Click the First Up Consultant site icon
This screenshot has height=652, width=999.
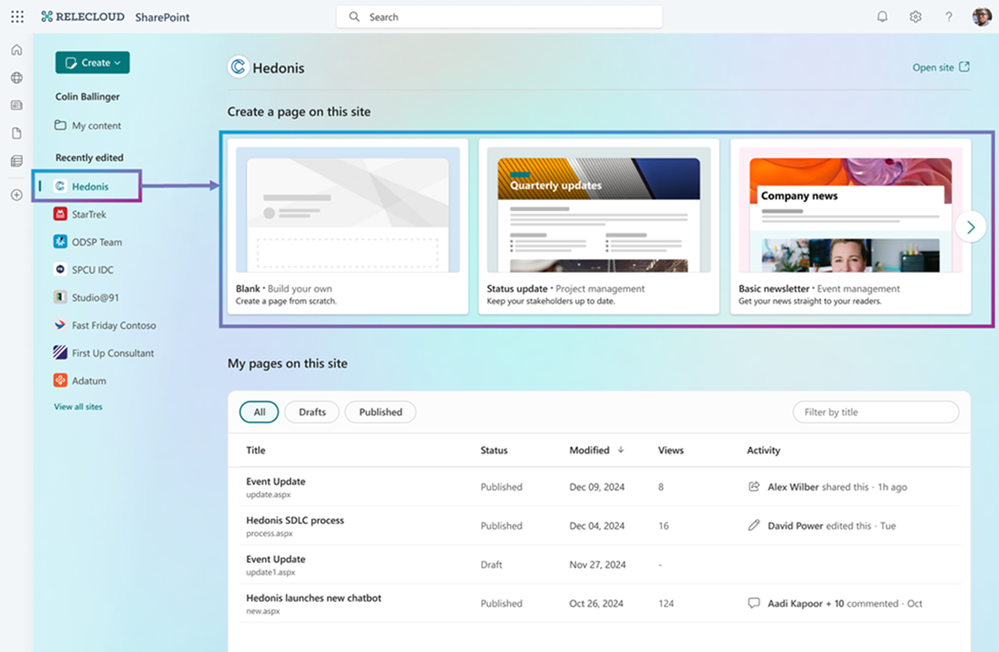61,352
